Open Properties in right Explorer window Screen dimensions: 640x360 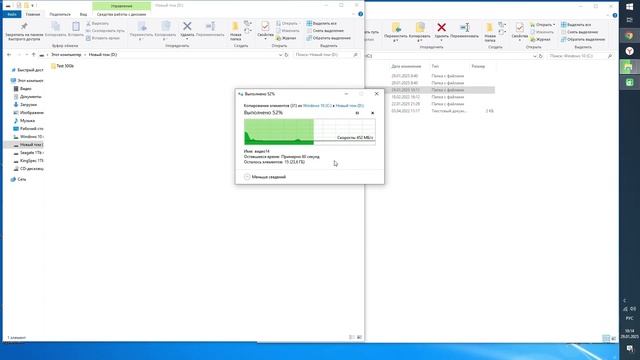[x=519, y=31]
